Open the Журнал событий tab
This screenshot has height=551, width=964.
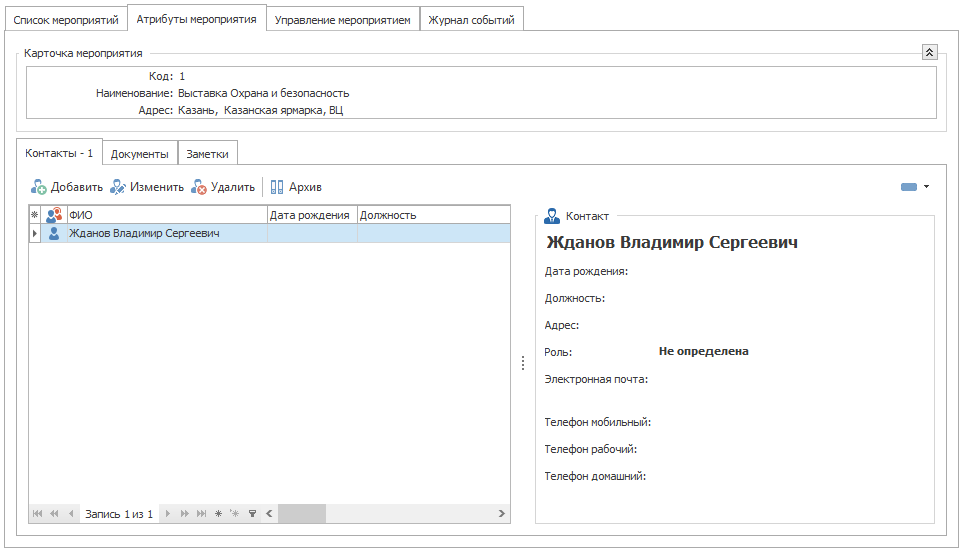tap(472, 20)
